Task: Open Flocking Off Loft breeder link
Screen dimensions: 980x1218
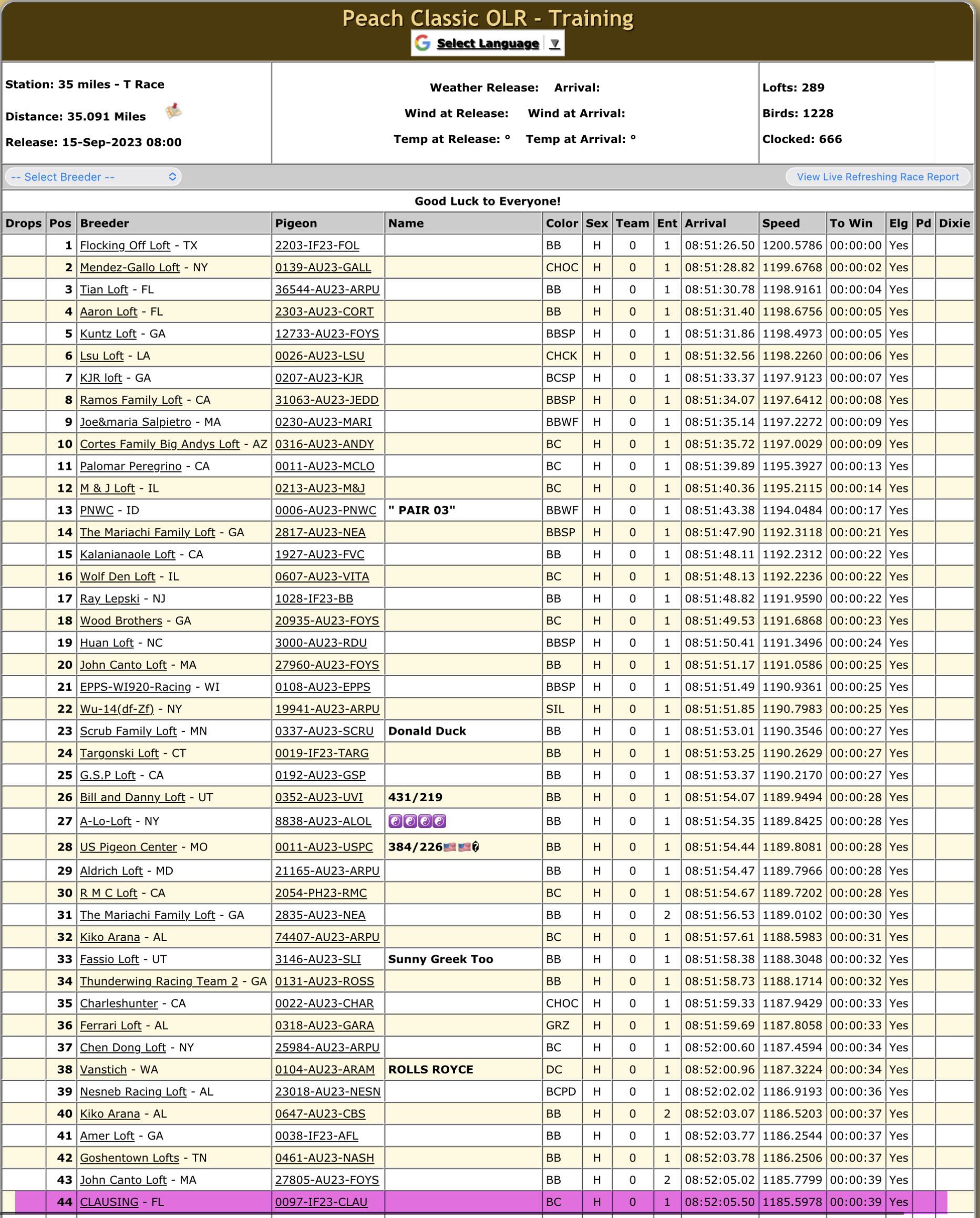Action: pos(125,245)
